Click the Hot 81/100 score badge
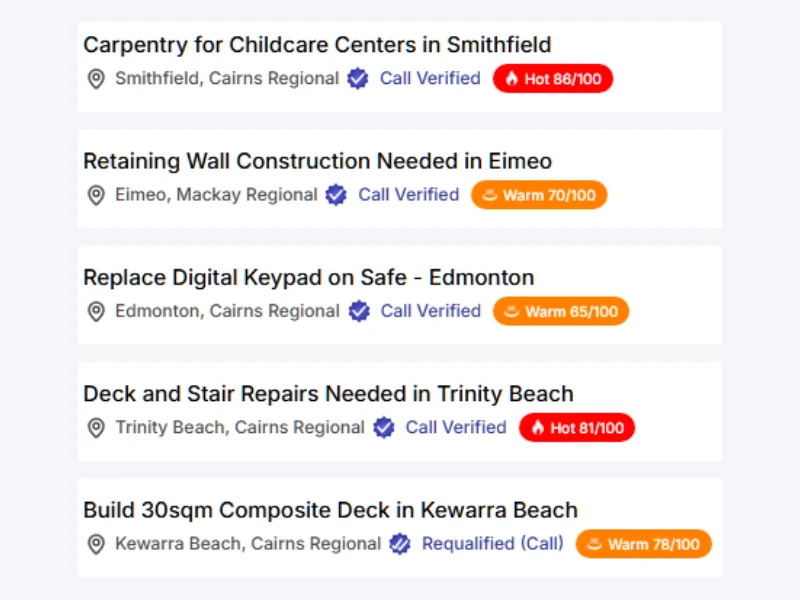The width and height of the screenshot is (800, 600). pos(577,428)
